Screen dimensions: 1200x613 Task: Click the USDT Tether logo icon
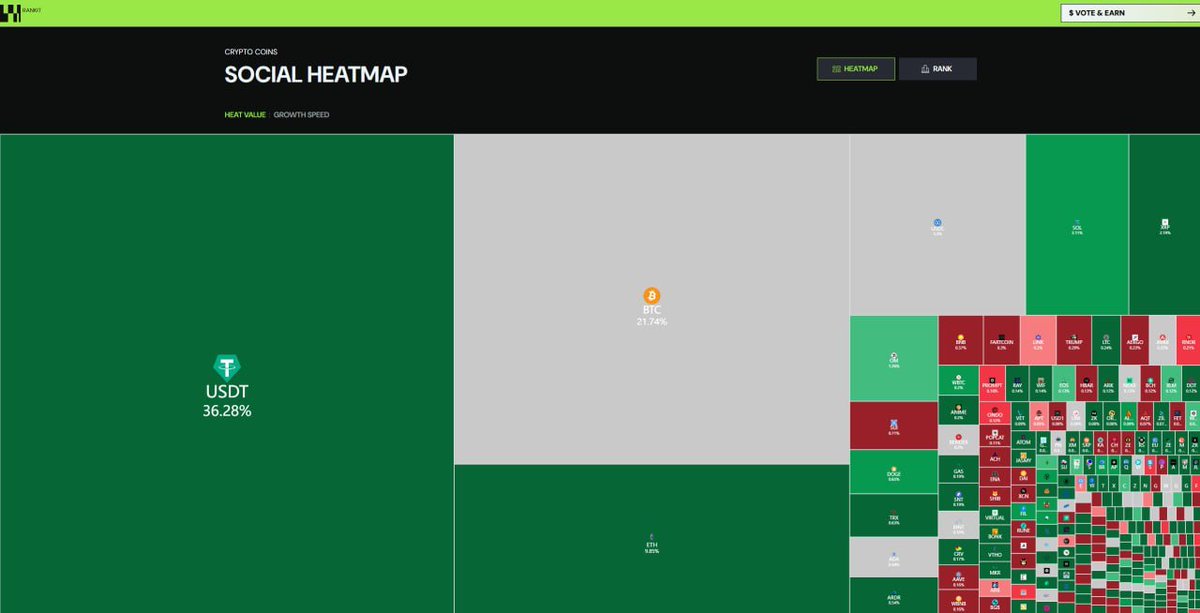(x=227, y=367)
